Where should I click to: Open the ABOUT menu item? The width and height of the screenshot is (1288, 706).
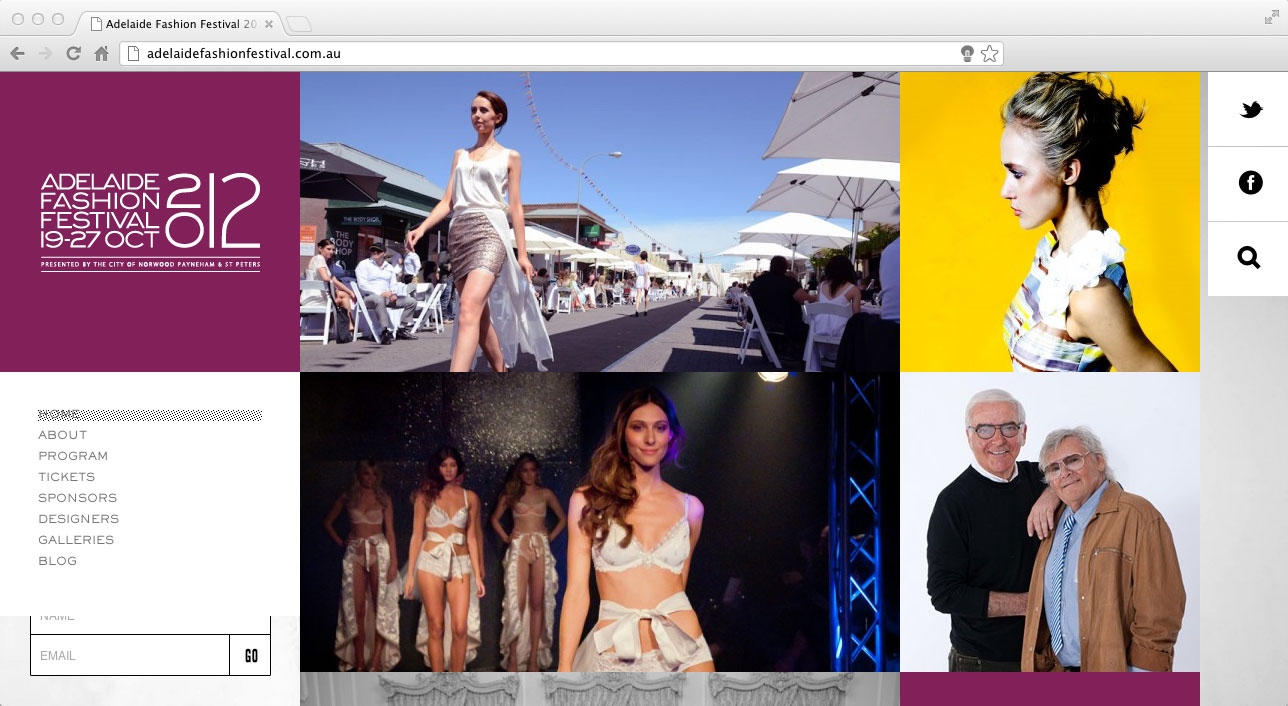(x=62, y=435)
